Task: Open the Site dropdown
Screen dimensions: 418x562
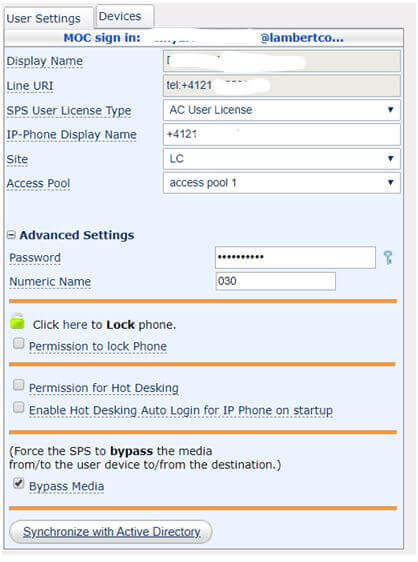Action: pos(282,159)
